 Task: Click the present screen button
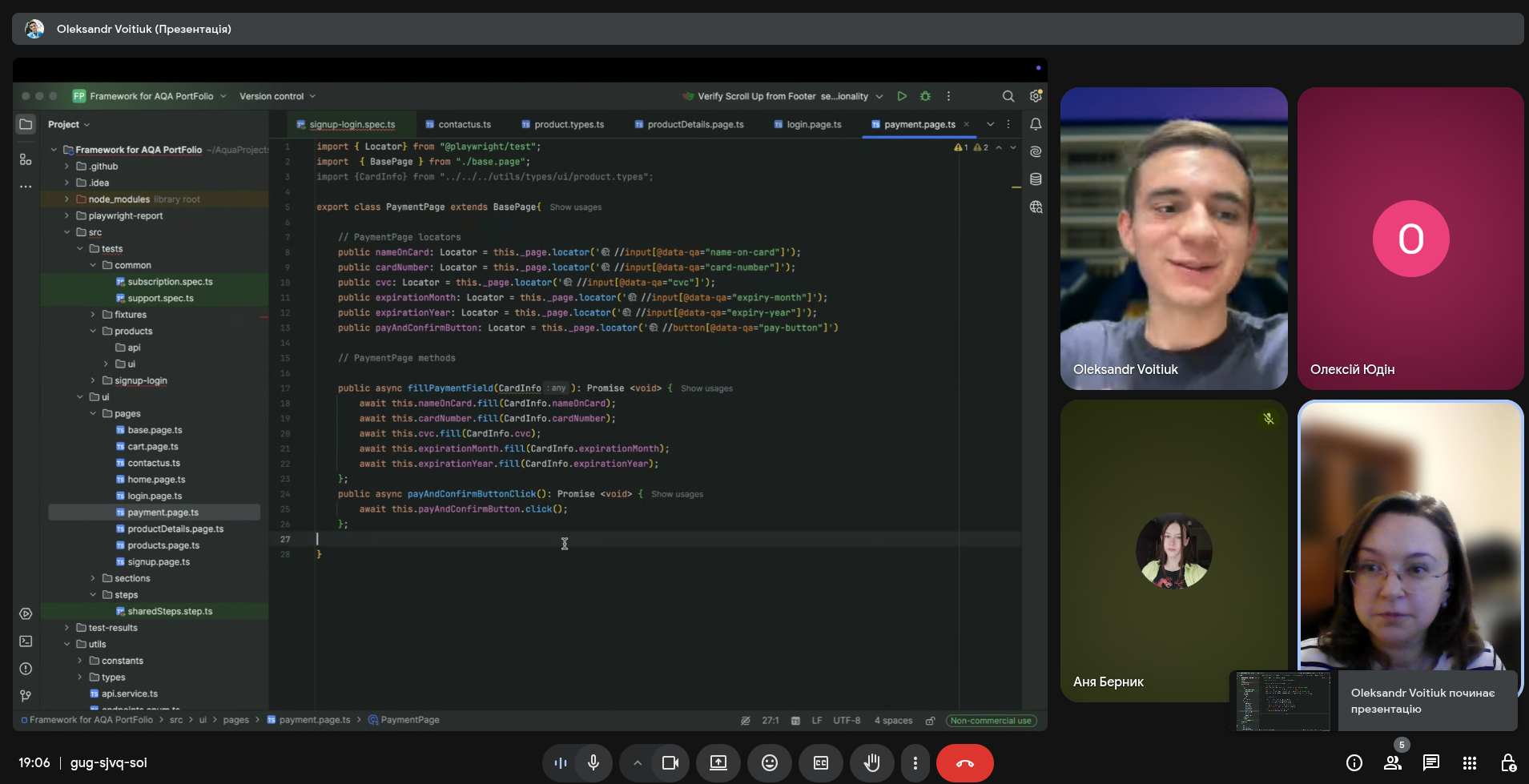(718, 763)
